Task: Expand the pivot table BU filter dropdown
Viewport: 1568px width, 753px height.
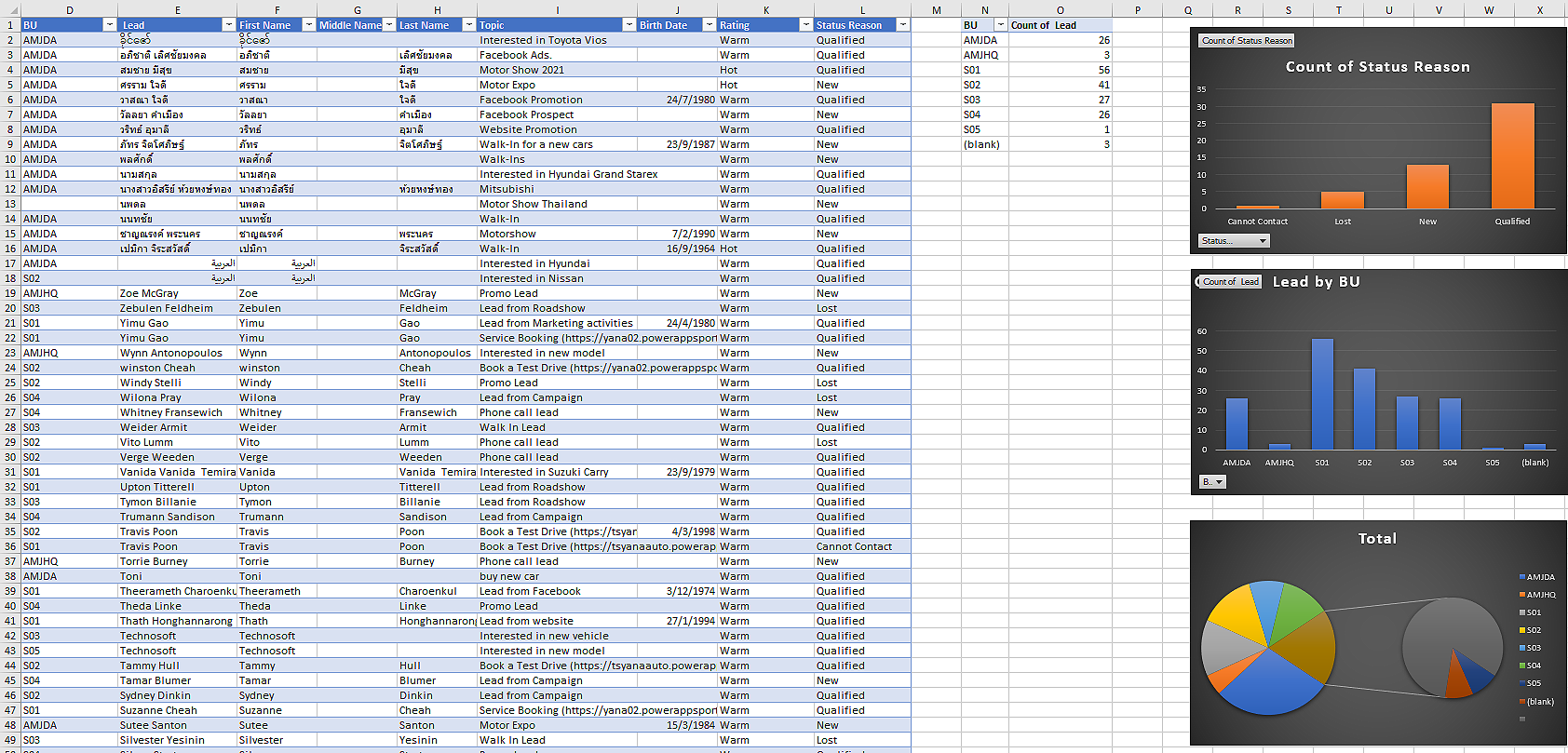Action: (1001, 25)
